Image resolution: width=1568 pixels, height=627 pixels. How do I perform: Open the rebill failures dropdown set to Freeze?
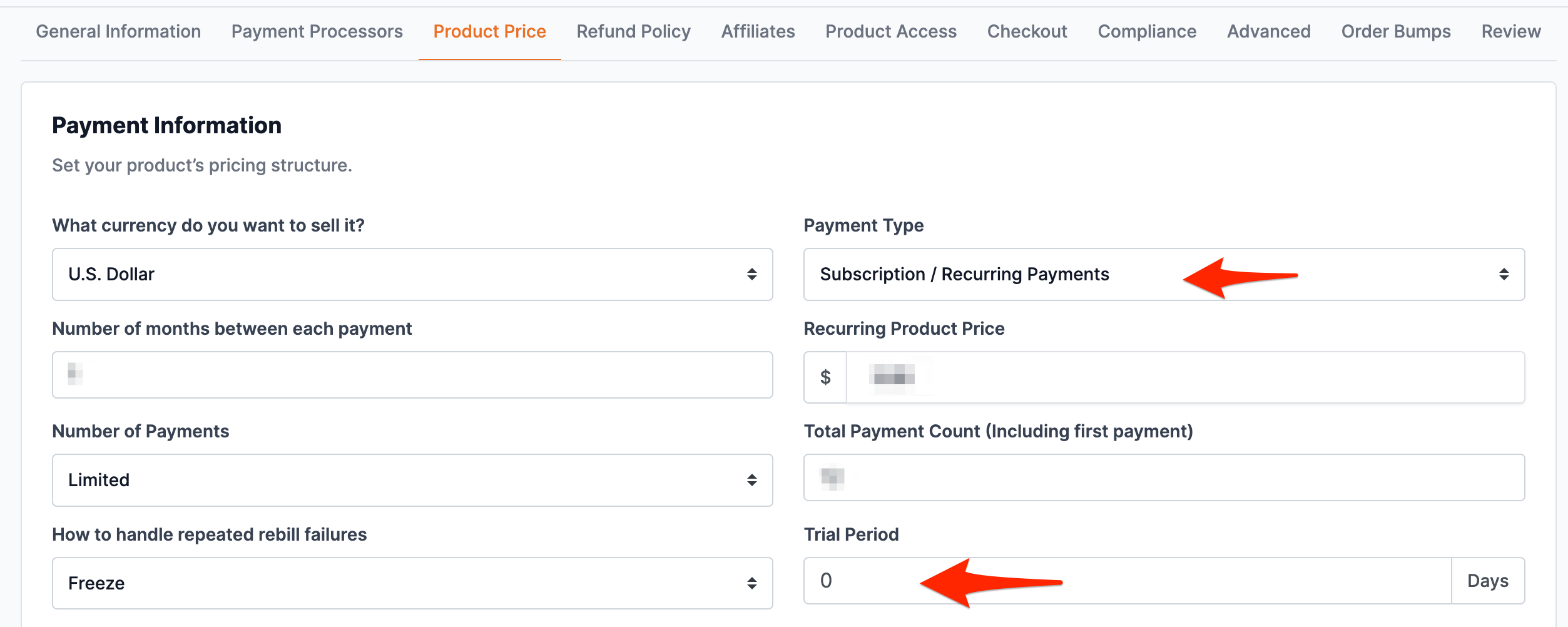(x=412, y=583)
